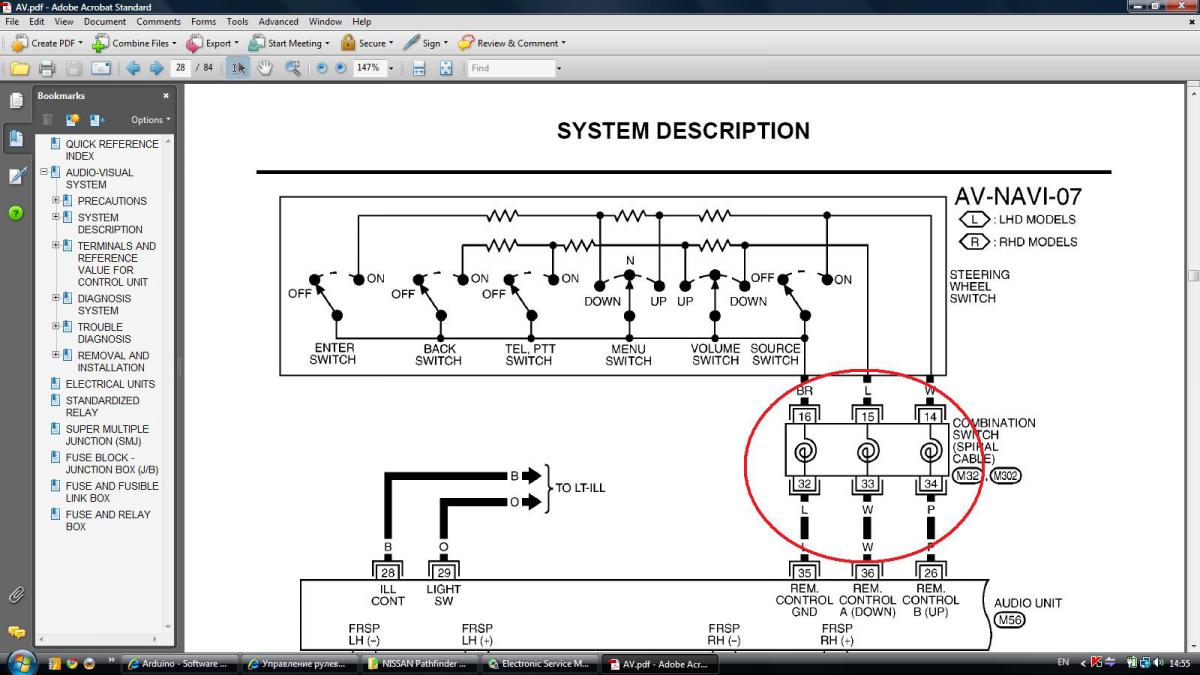Switch to the Select tool
This screenshot has height=675, width=1200.
pyautogui.click(x=238, y=68)
